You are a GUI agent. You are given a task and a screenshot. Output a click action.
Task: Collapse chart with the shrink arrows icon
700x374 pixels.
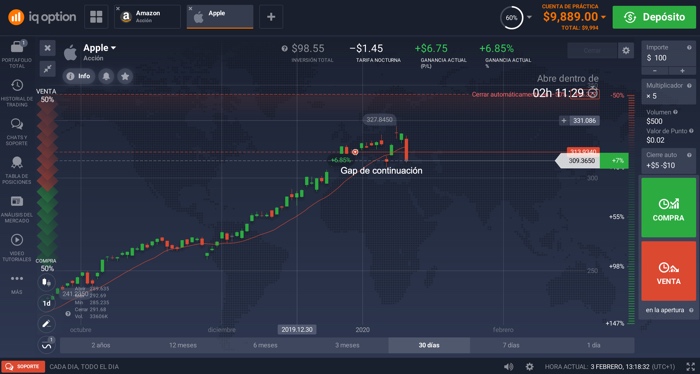tap(47, 68)
